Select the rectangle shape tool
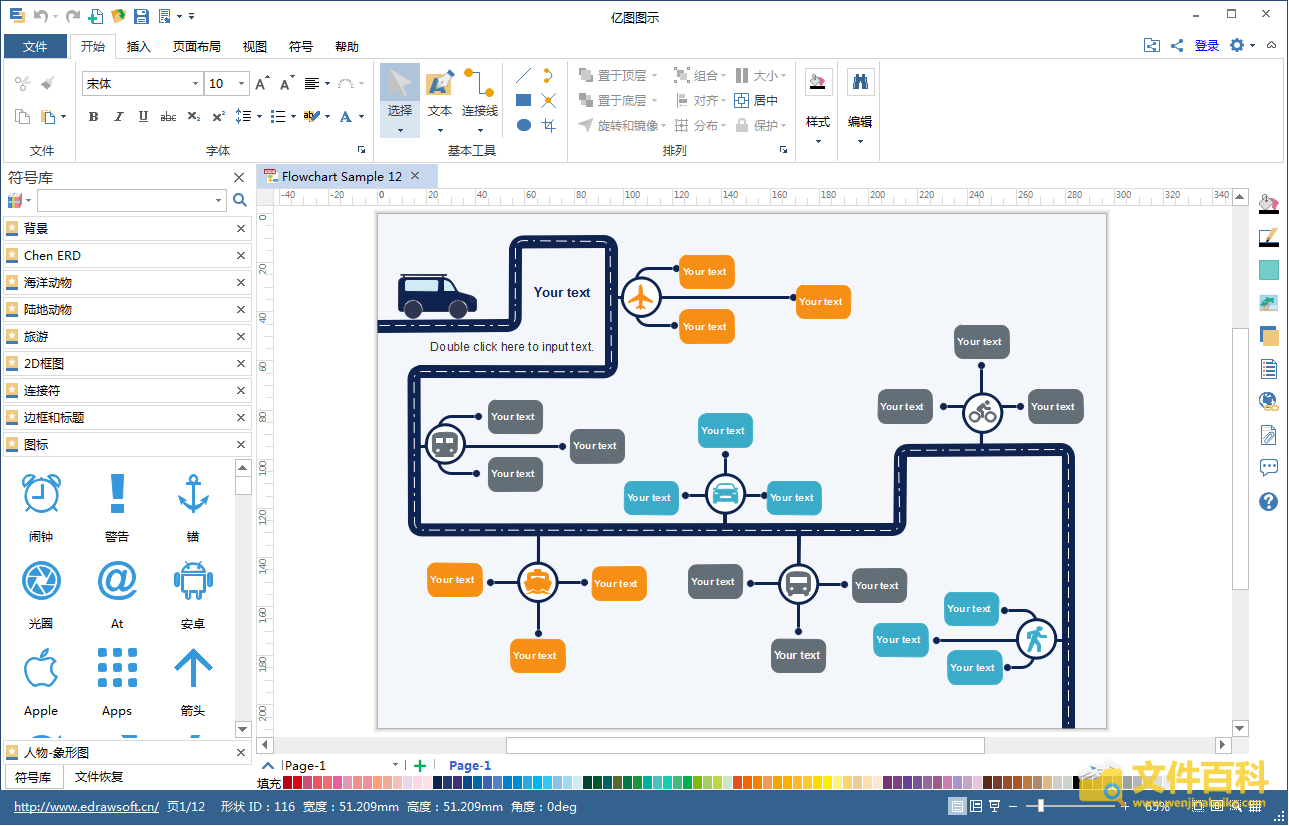The image size is (1289, 826). point(523,100)
